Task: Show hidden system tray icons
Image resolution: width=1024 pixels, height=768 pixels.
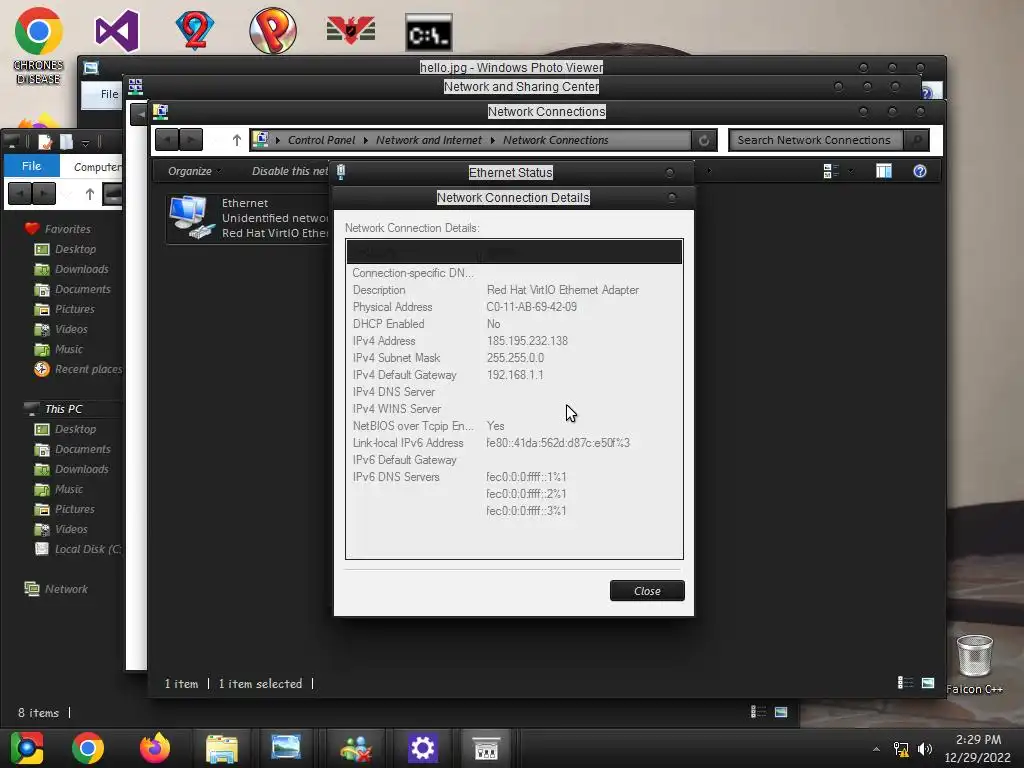Action: (876, 749)
